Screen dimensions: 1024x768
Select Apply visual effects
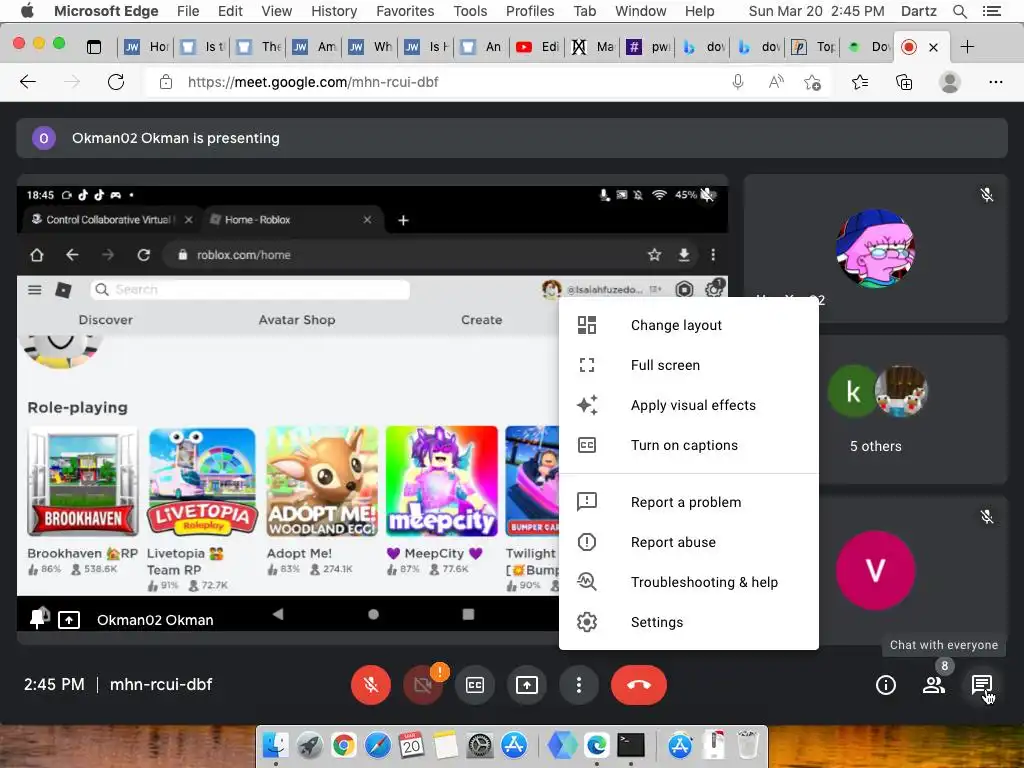[688, 405]
